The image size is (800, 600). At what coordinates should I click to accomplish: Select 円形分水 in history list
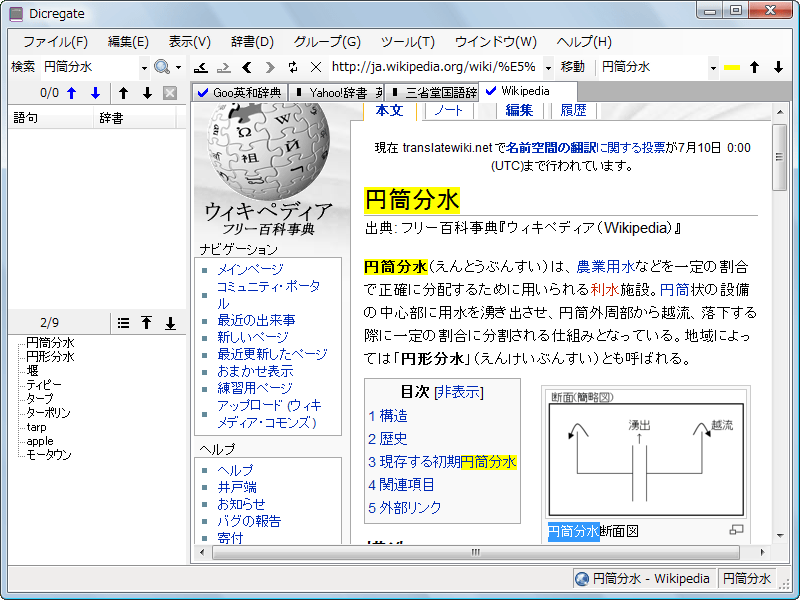[50, 356]
